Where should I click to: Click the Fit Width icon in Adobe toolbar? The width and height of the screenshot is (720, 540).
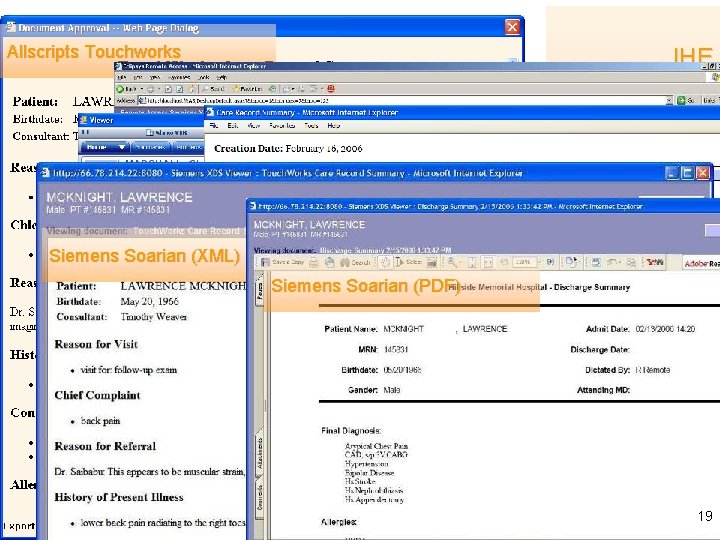[x=488, y=262]
